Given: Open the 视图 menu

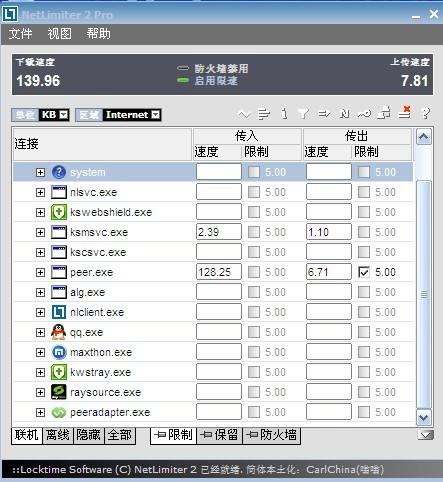Looking at the screenshot, I should coord(59,33).
